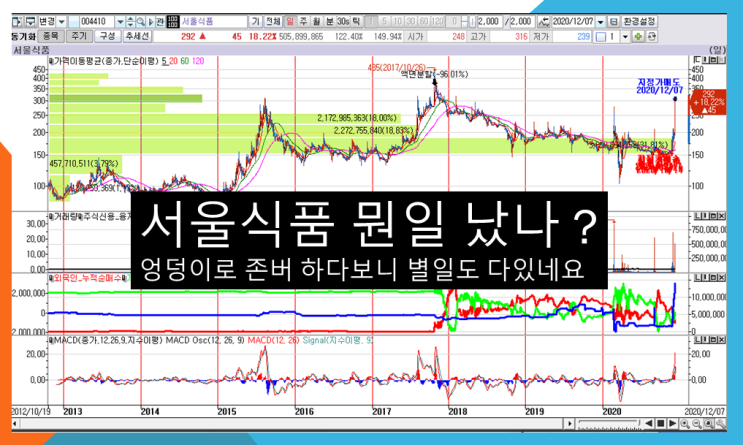Click the first panel-layout icon in toolbar
Image resolution: width=743 pixels, height=445 pixels.
coord(17,22)
